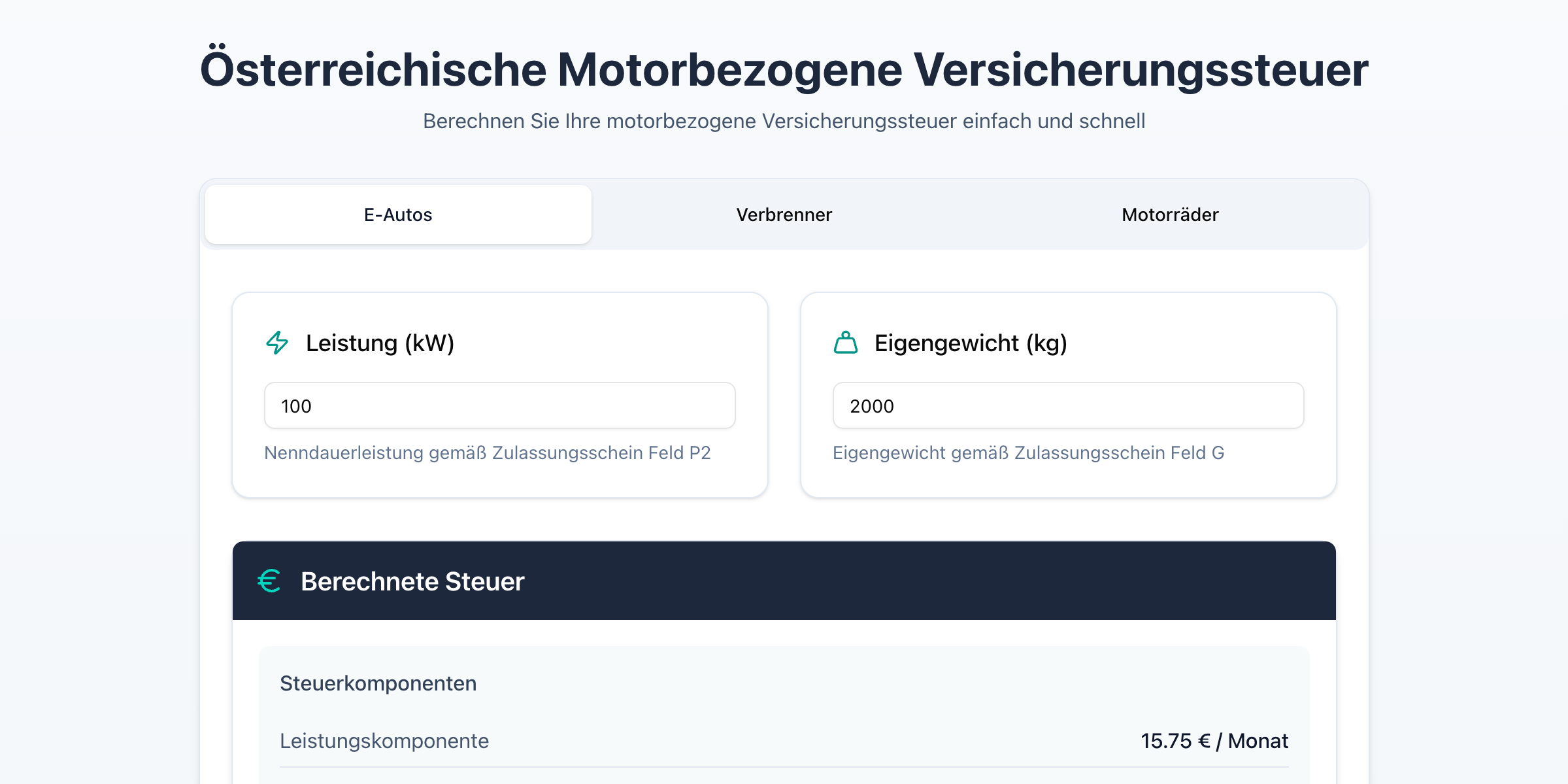Image resolution: width=1568 pixels, height=784 pixels.
Task: Click the Berechnete Steuer heading
Action: pyautogui.click(x=412, y=581)
